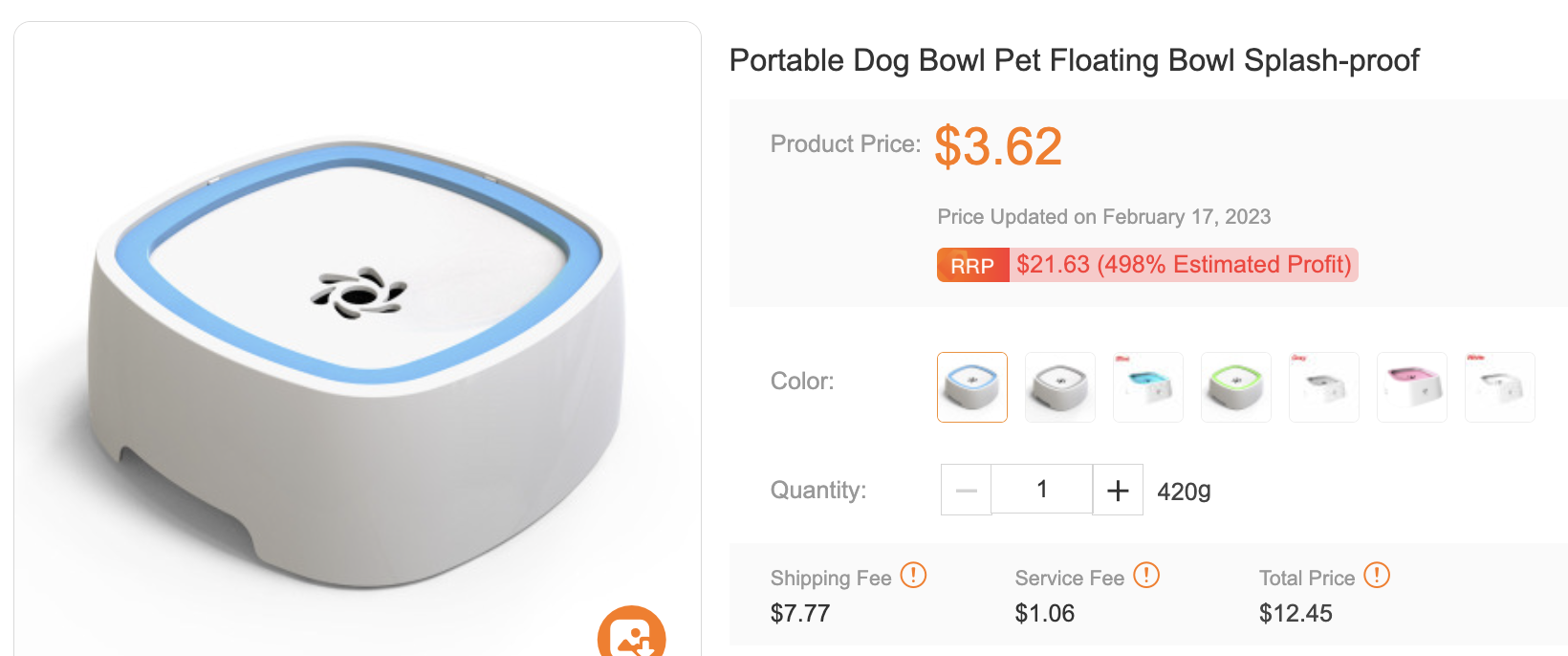Viewport: 1568px width, 656px height.
Task: Click the orange RRP badge
Action: [x=972, y=266]
